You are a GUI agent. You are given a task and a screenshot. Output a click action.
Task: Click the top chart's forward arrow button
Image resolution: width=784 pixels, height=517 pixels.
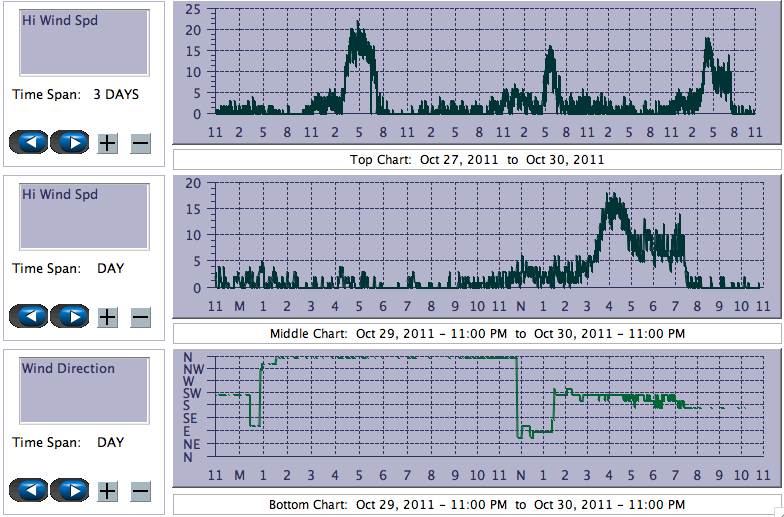coord(71,143)
